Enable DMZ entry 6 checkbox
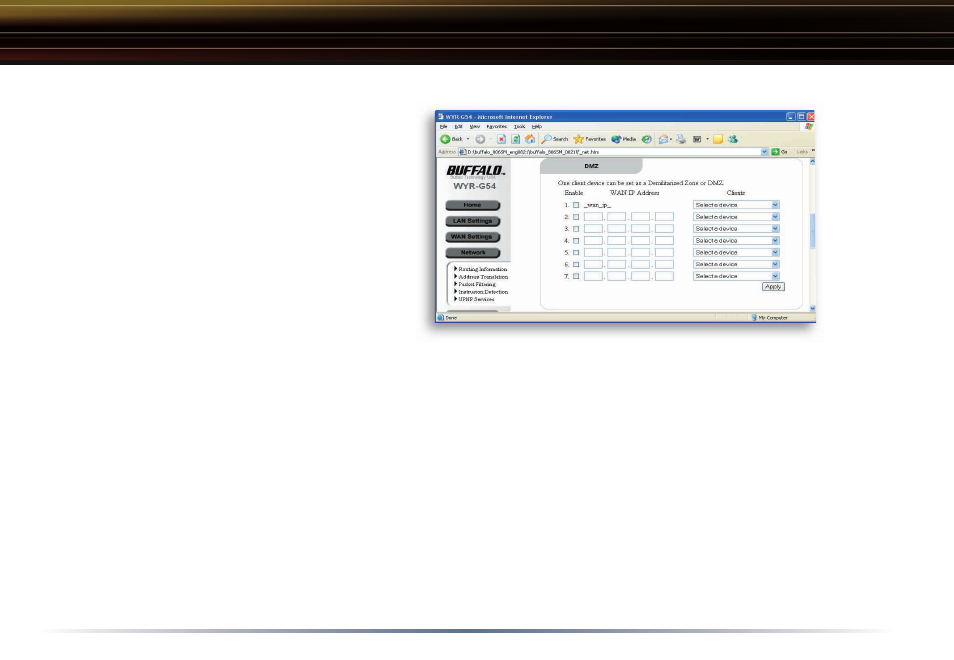Screen dimensions: 954x660 coord(576,265)
